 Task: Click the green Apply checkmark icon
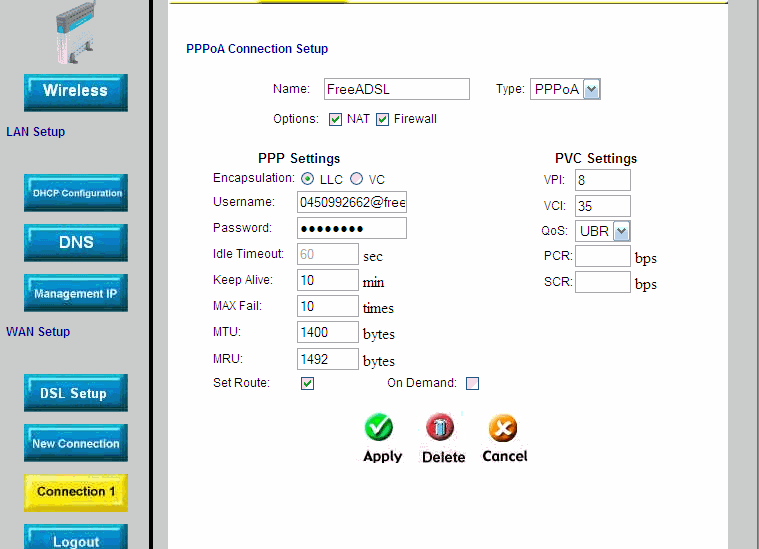coord(379,428)
